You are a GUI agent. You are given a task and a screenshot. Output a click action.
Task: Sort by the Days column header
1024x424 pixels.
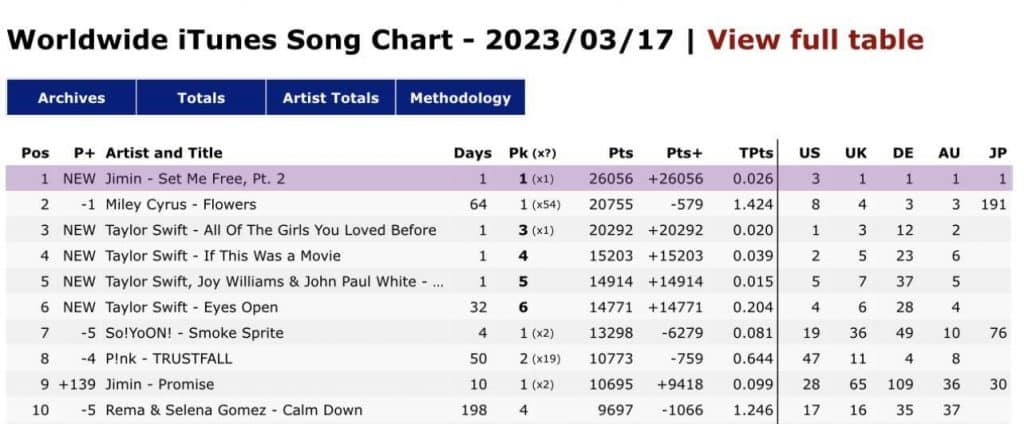click(472, 153)
